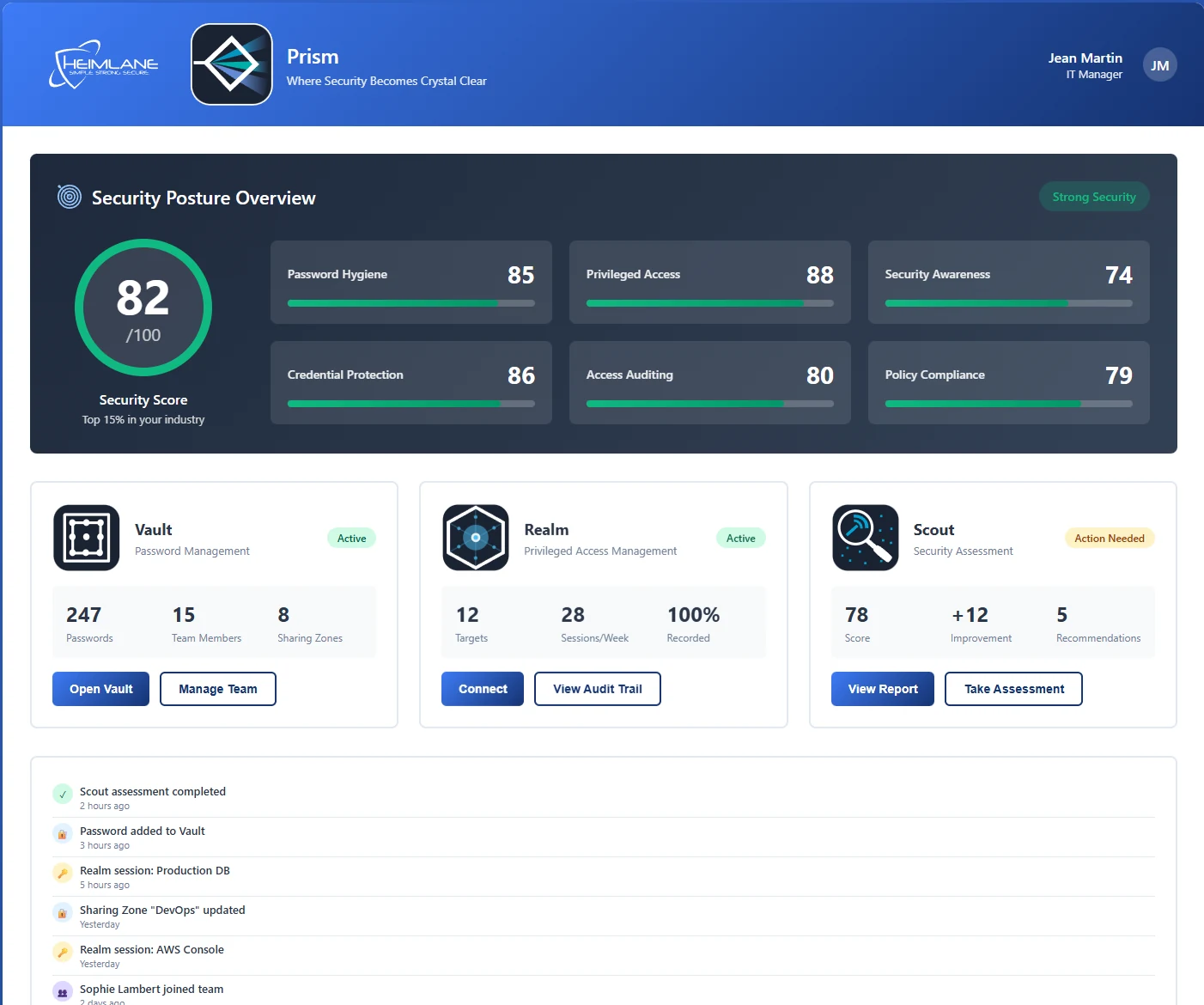This screenshot has width=1204, height=1005.
Task: Select the Vault safe icon
Action: point(87,538)
